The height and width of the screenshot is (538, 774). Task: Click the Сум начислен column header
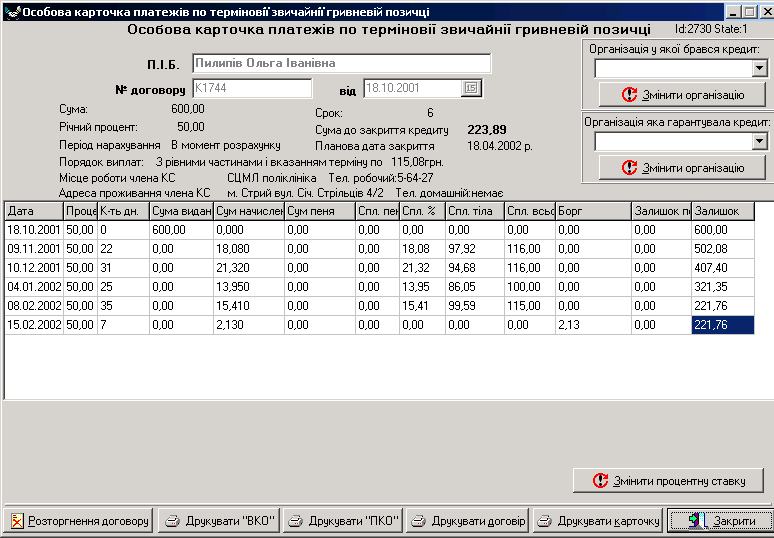[249, 211]
